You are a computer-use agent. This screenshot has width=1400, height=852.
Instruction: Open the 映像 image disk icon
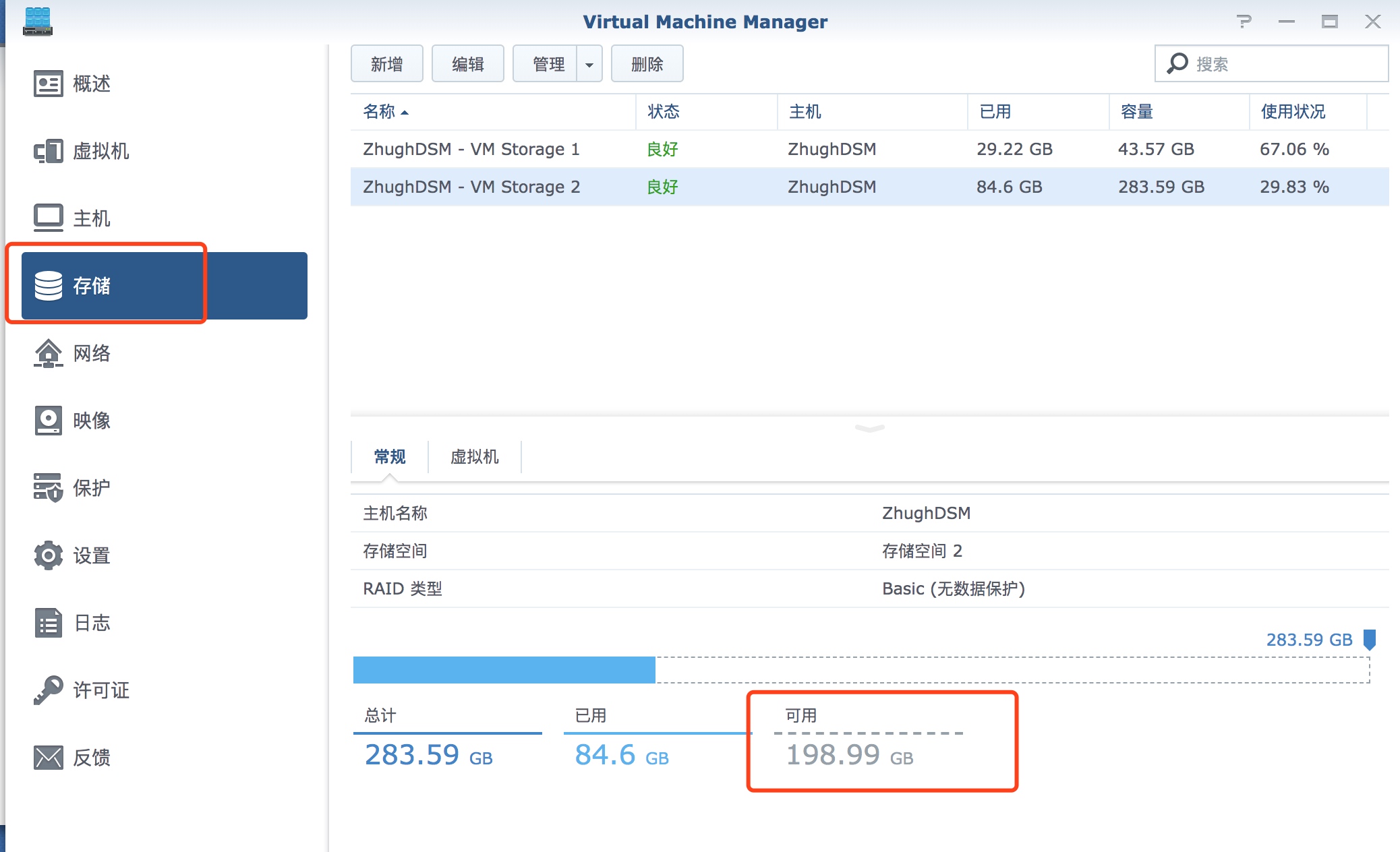tap(48, 421)
